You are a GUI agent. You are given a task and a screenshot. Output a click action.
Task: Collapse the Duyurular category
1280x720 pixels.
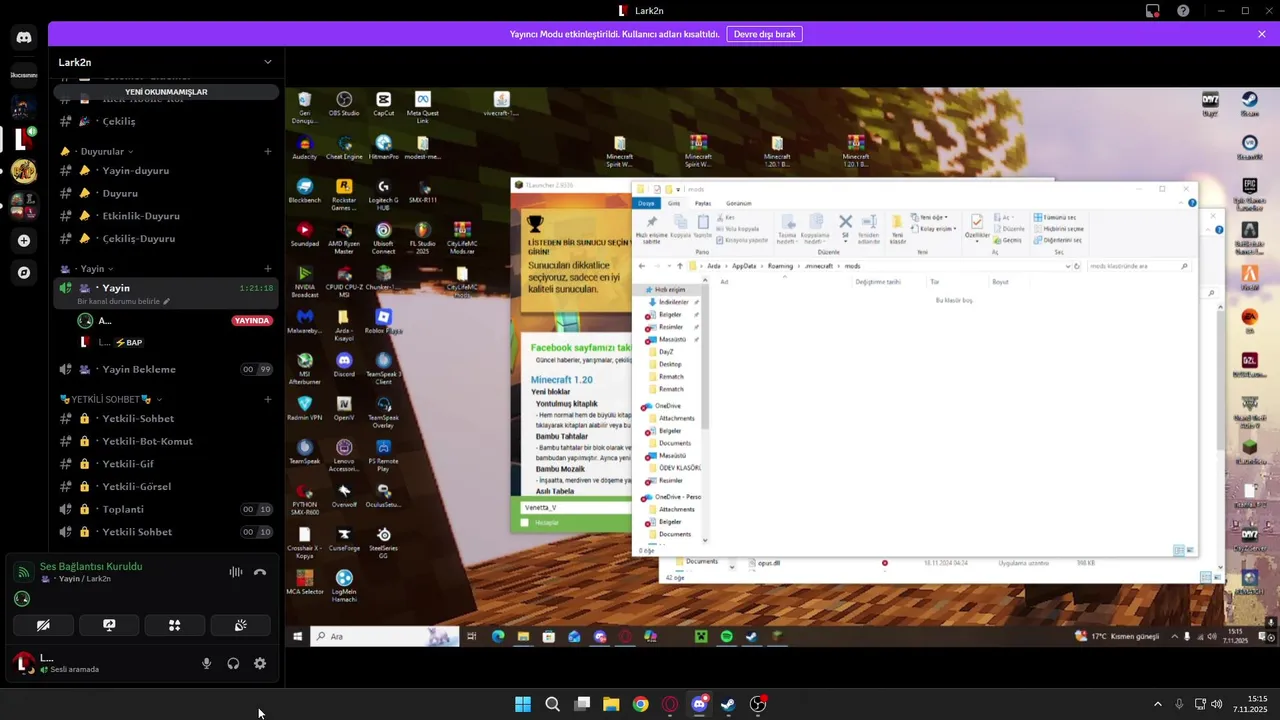(104, 151)
